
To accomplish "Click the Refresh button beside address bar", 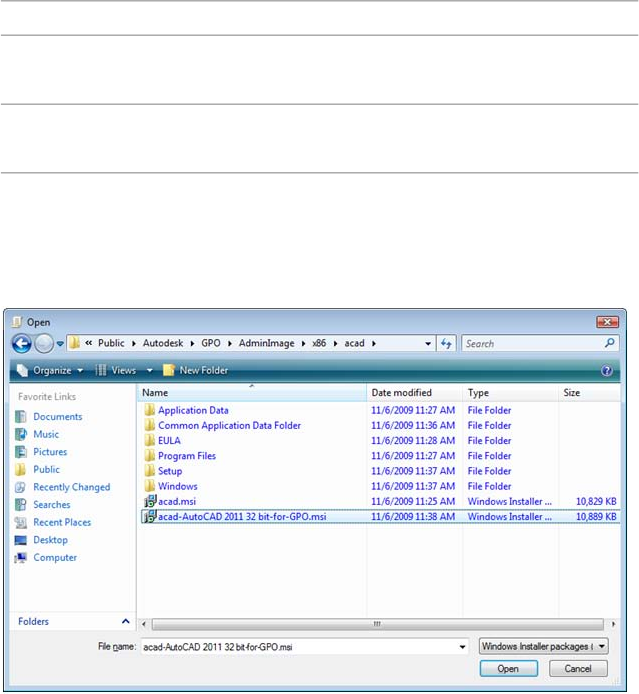I will 446,343.
